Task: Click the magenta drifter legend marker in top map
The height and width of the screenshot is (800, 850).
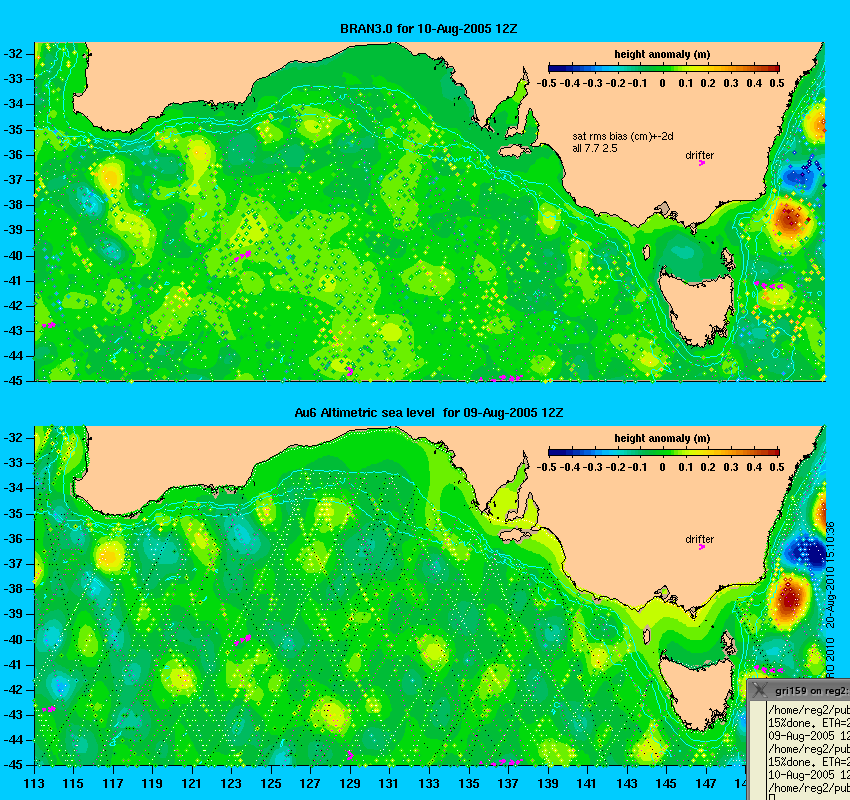Action: tap(701, 163)
